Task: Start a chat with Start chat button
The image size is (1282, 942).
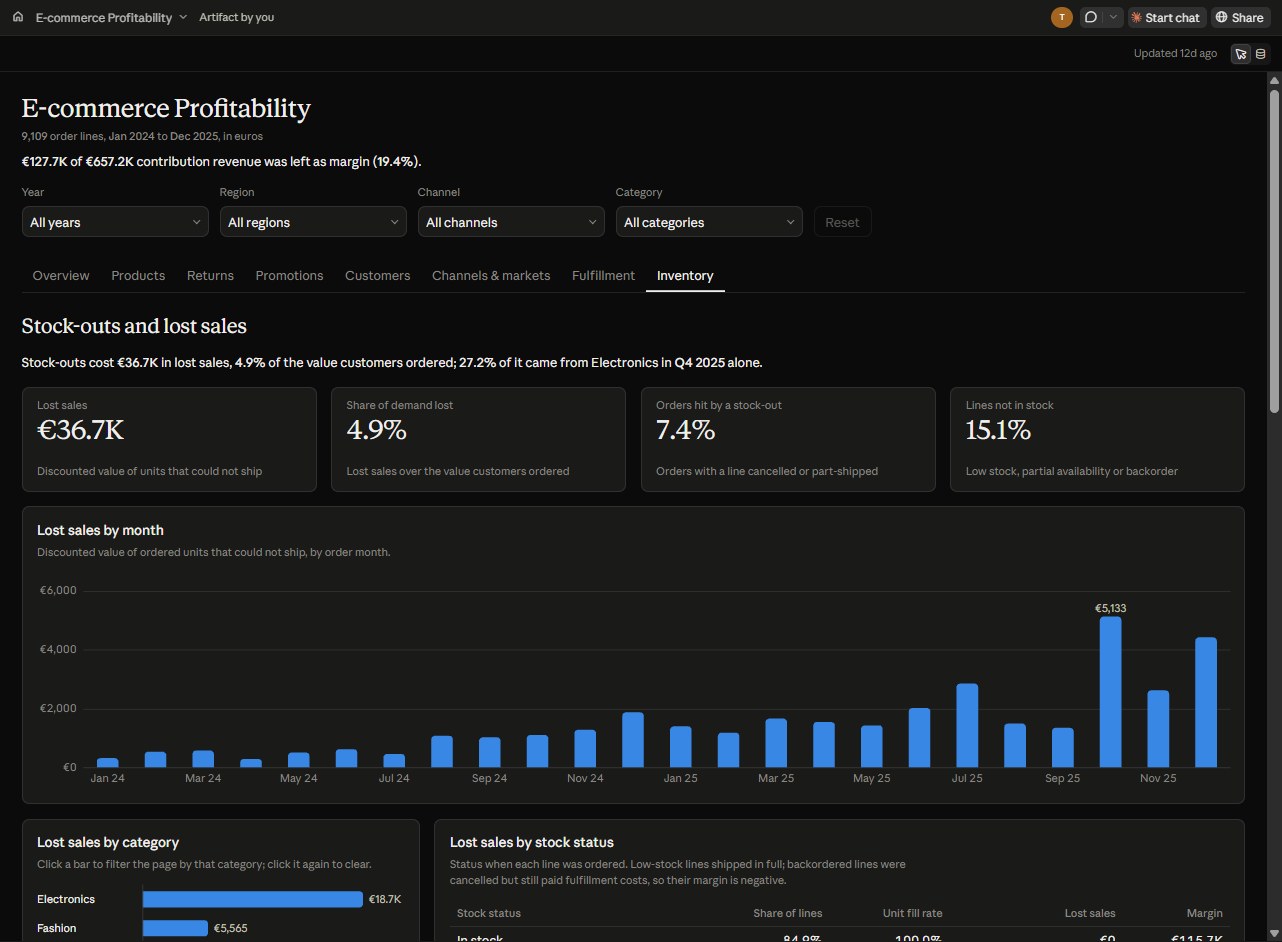Action: point(1166,17)
